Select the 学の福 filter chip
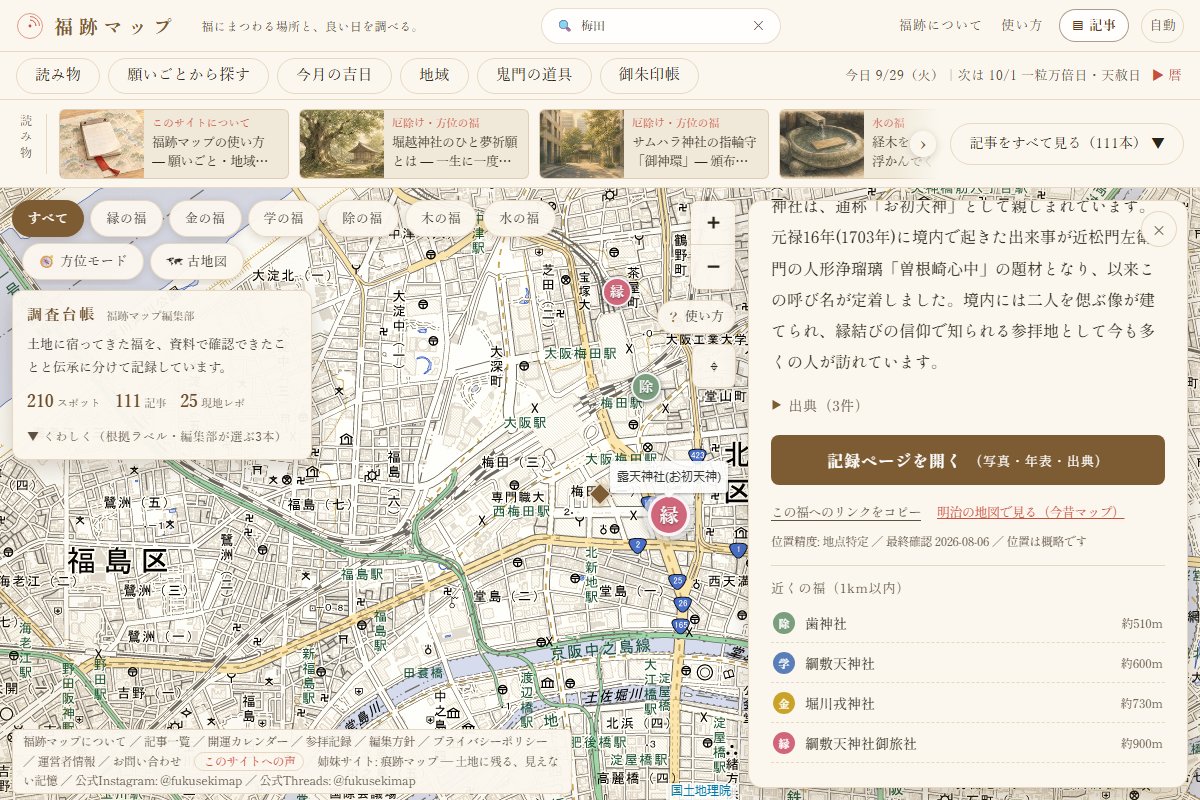Viewport: 1200px width, 800px height. [284, 218]
